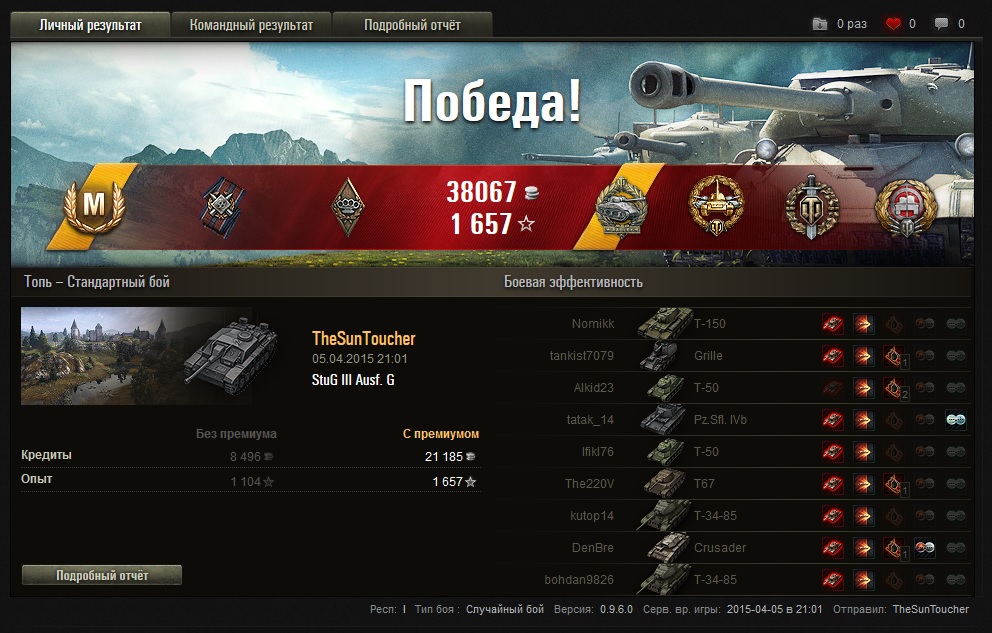The width and height of the screenshot is (992, 633).
Task: Click critical hits icon in Alkid23's row
Action: [894, 388]
